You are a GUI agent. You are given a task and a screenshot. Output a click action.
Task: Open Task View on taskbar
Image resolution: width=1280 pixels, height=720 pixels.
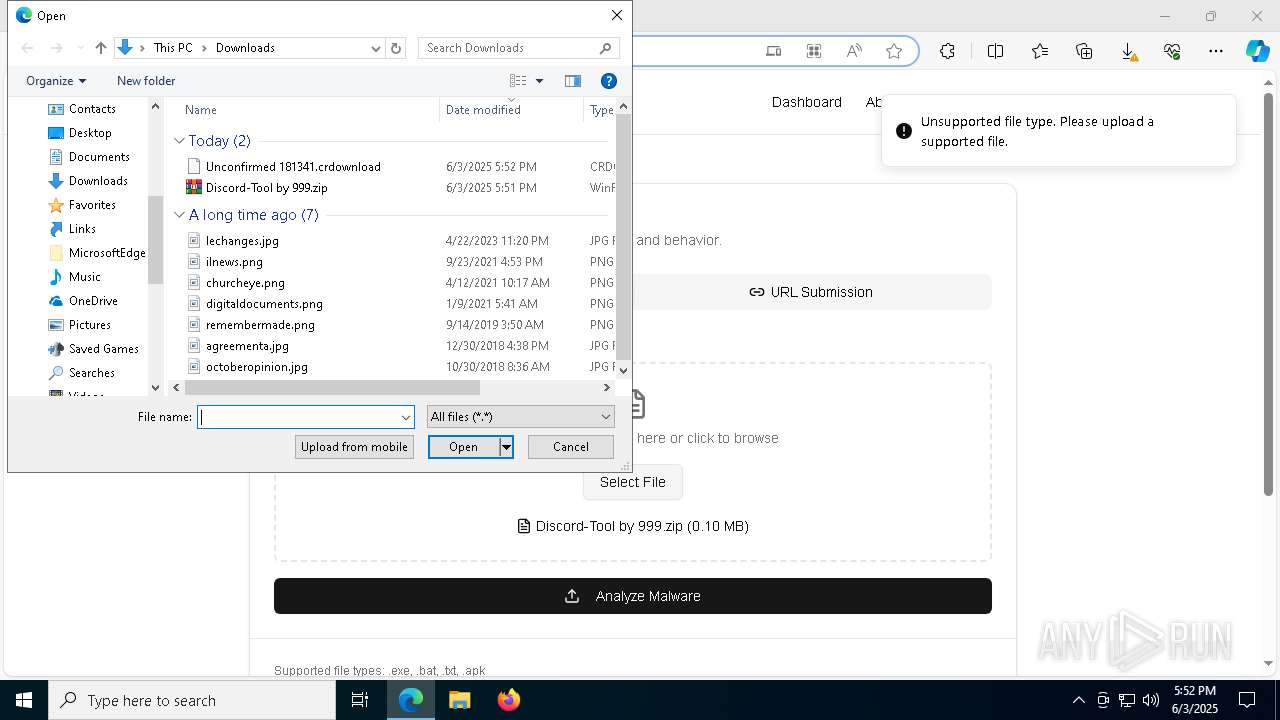(360, 700)
